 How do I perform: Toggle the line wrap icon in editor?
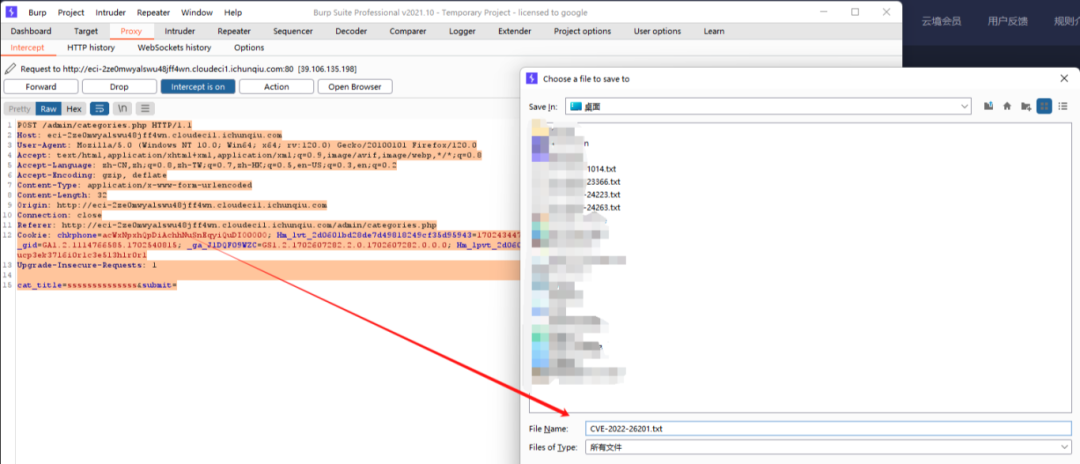tap(99, 108)
